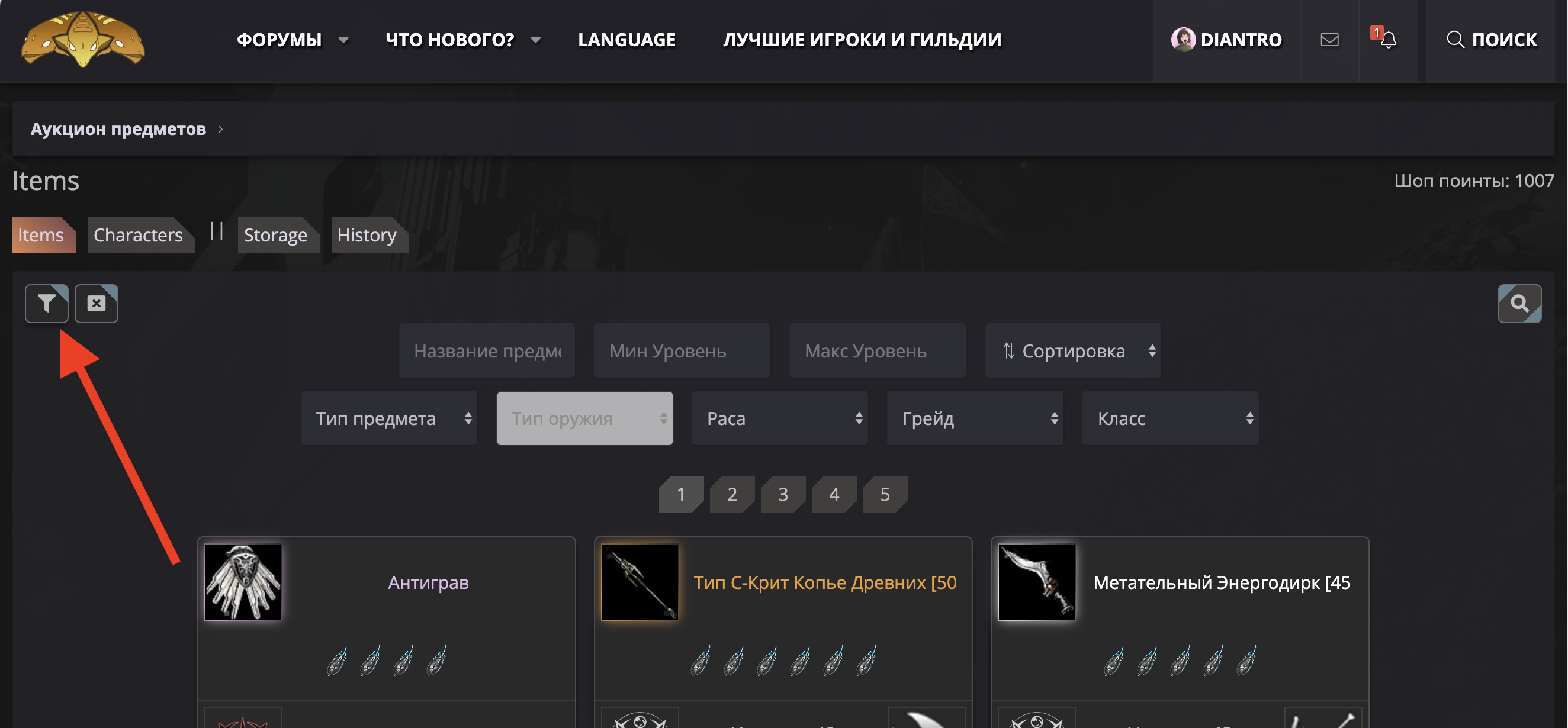Focus the Название предмета input field
1568x728 pixels.
click(486, 351)
